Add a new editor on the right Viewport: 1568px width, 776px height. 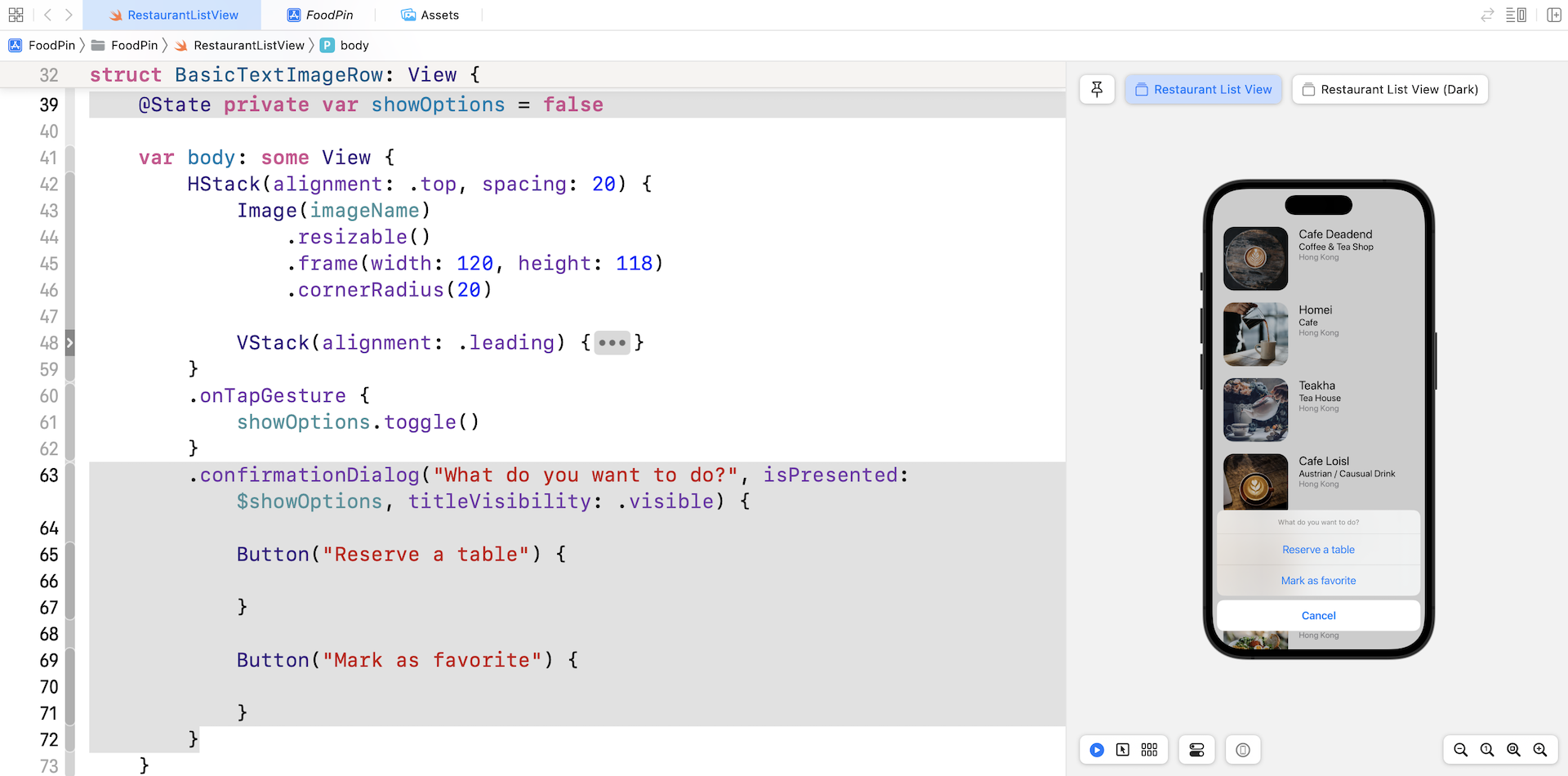(1553, 15)
